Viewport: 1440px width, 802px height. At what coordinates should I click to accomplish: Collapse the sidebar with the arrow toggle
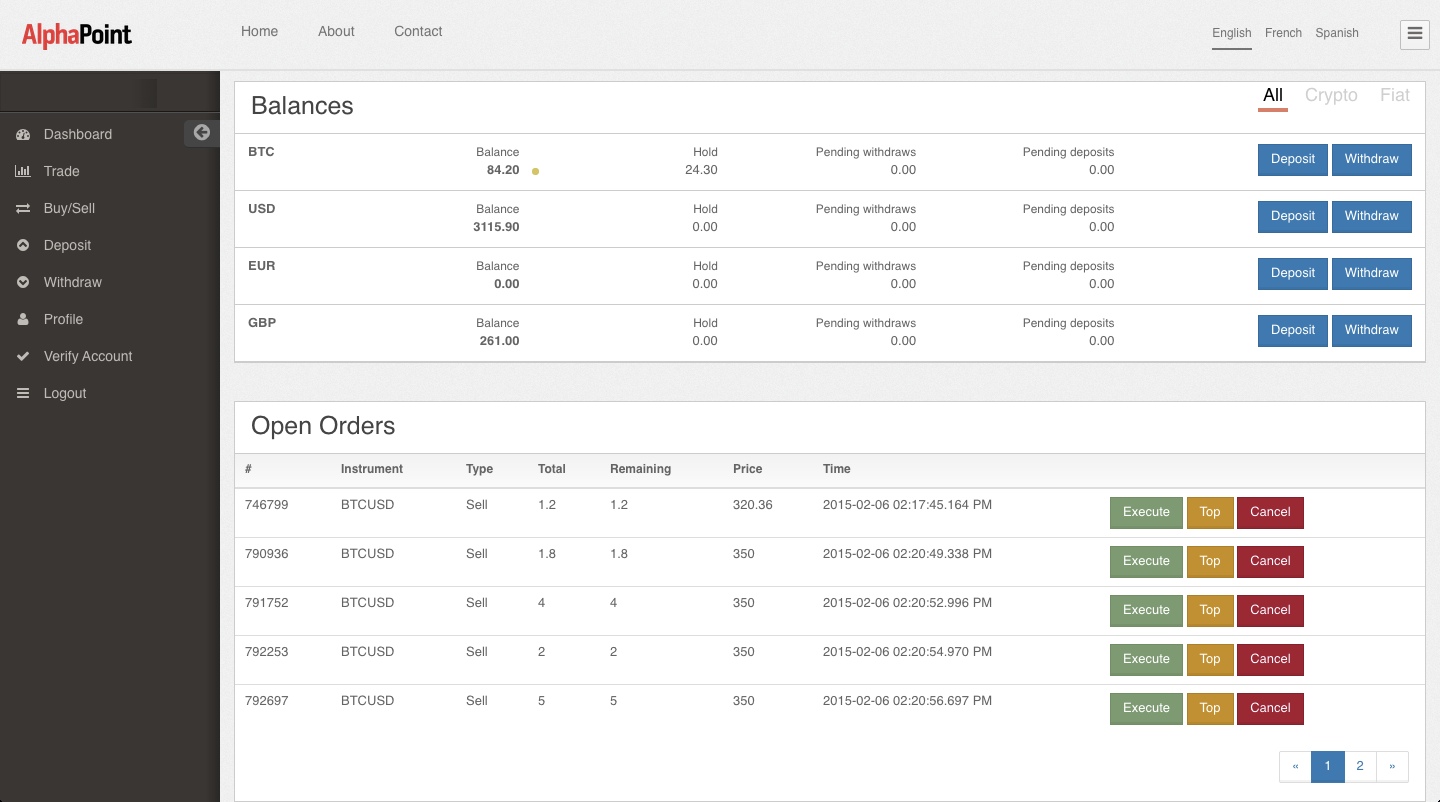201,132
